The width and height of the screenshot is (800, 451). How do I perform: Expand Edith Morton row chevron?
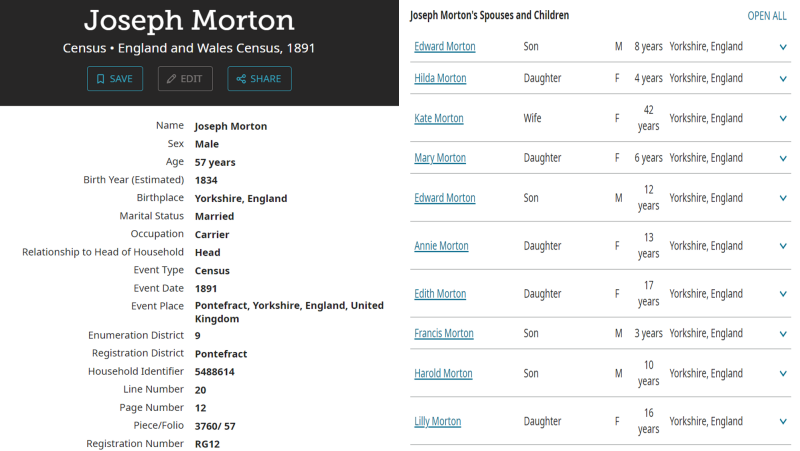pyautogui.click(x=783, y=294)
